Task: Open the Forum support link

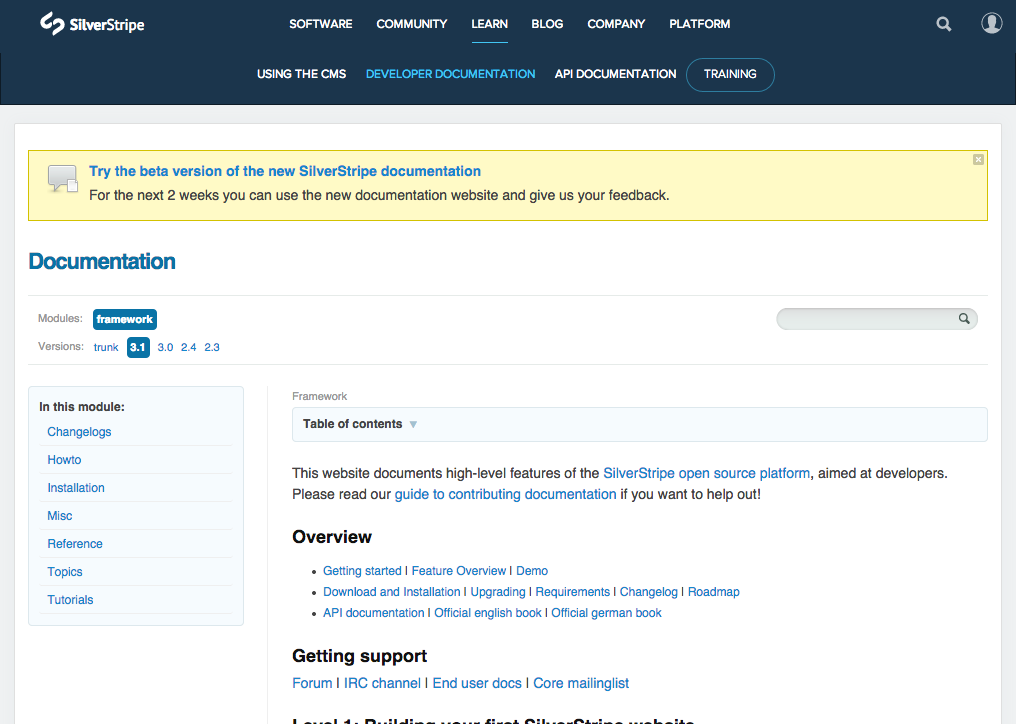Action: click(x=312, y=683)
